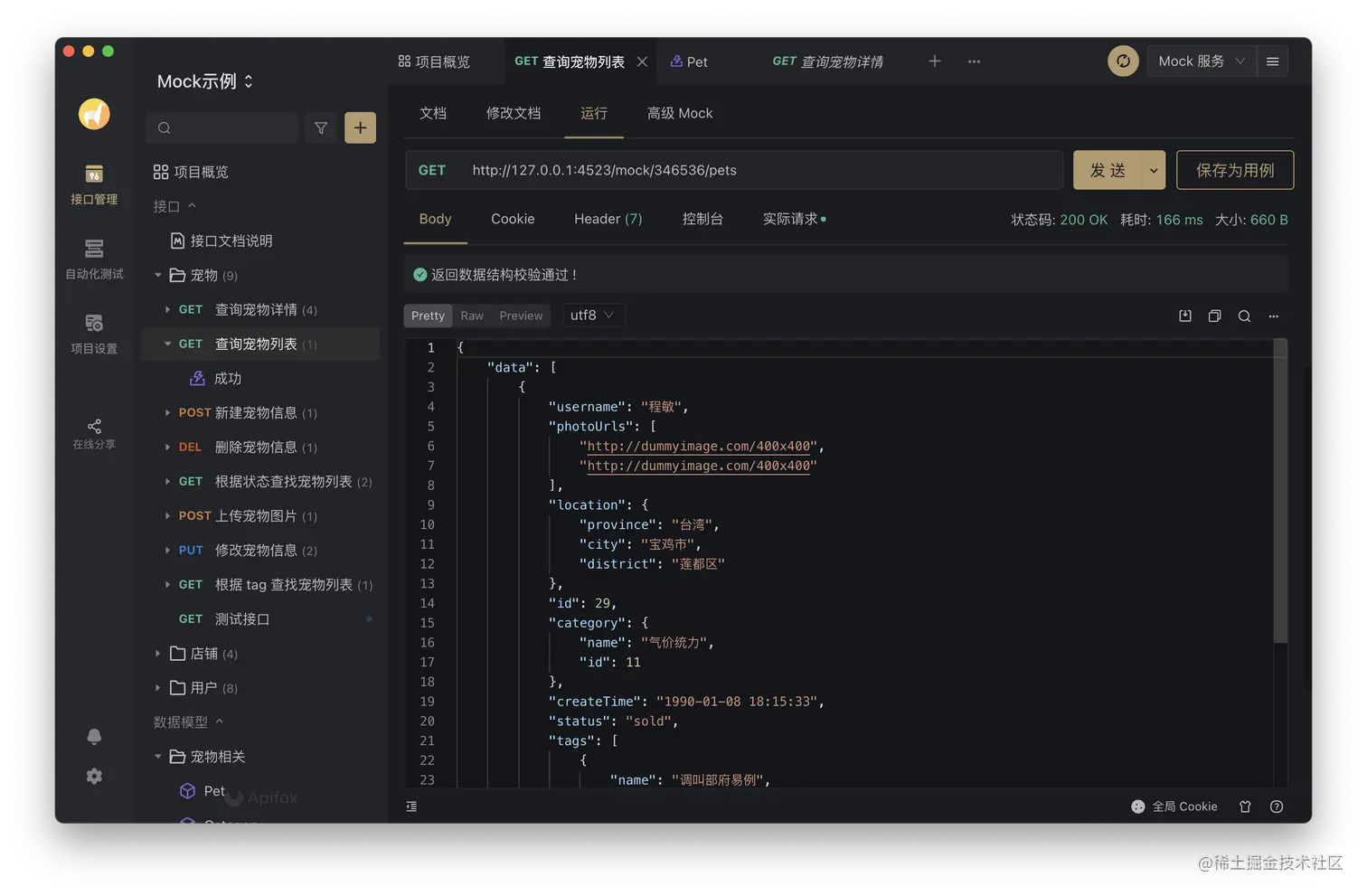Click 保存为用例 button

point(1235,170)
